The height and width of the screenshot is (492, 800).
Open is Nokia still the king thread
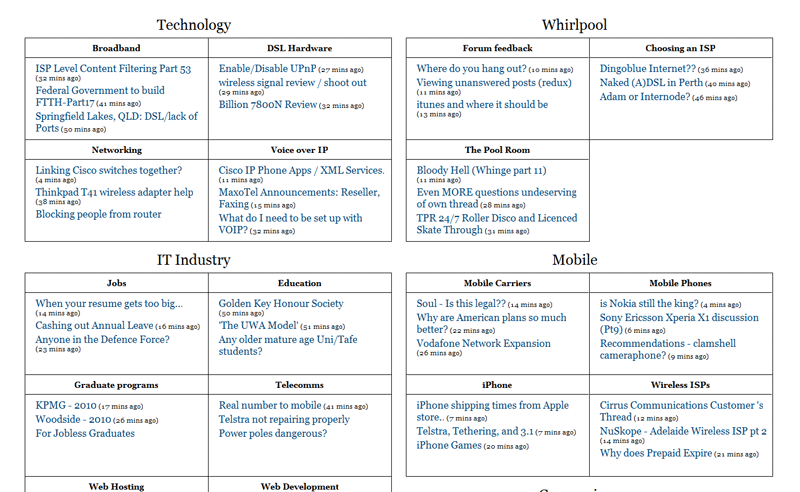click(x=648, y=303)
